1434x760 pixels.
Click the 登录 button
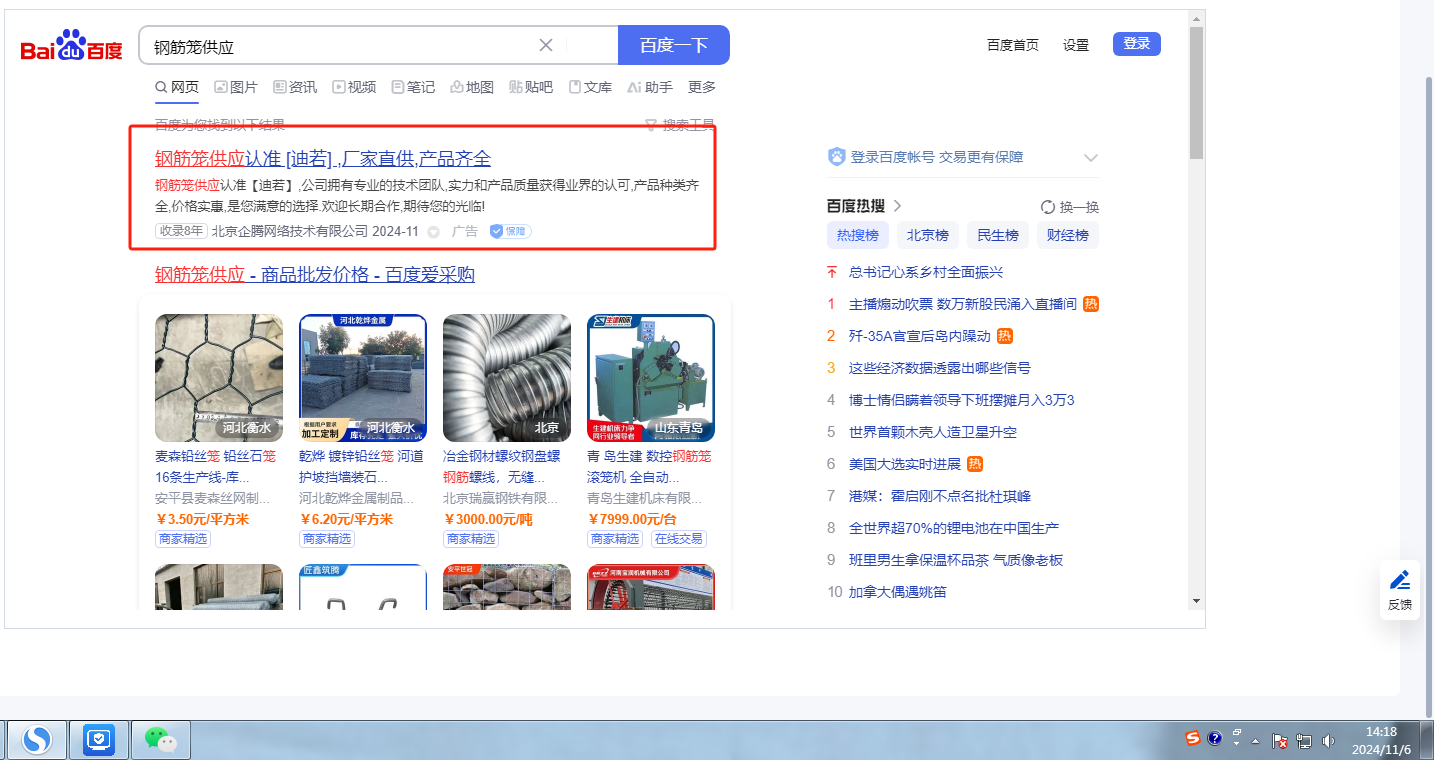pos(1137,44)
